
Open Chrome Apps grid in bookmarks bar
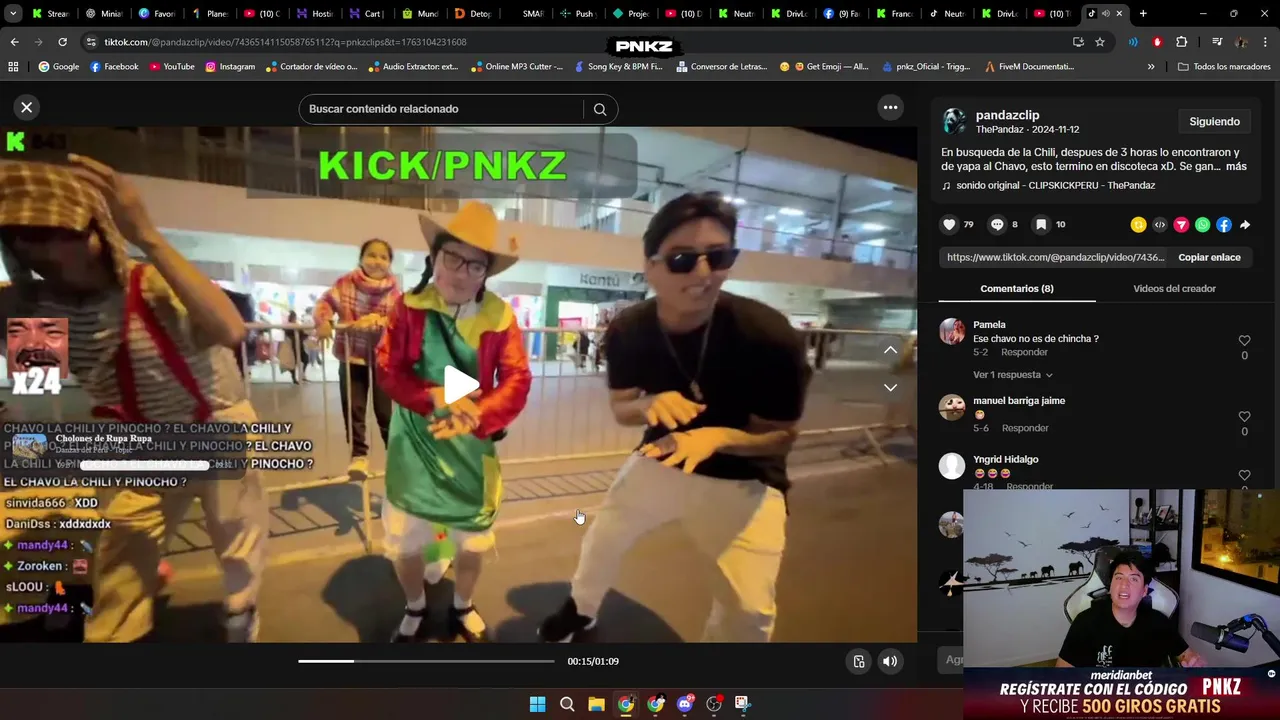click(x=13, y=67)
